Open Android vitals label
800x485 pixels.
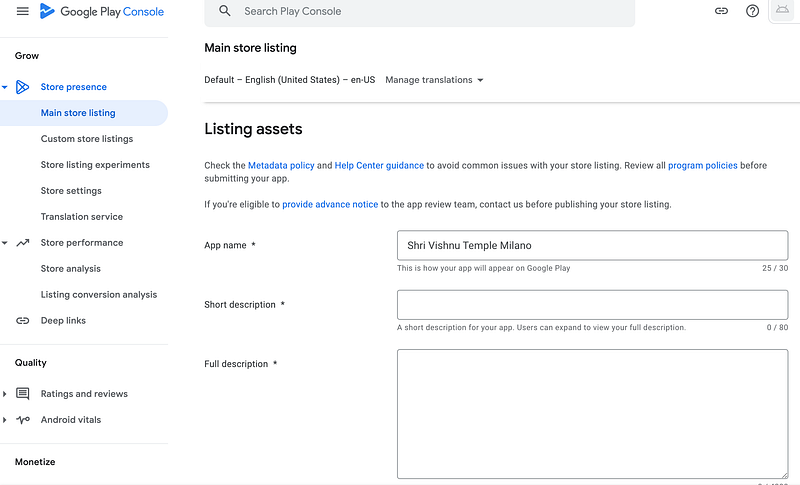tap(71, 420)
